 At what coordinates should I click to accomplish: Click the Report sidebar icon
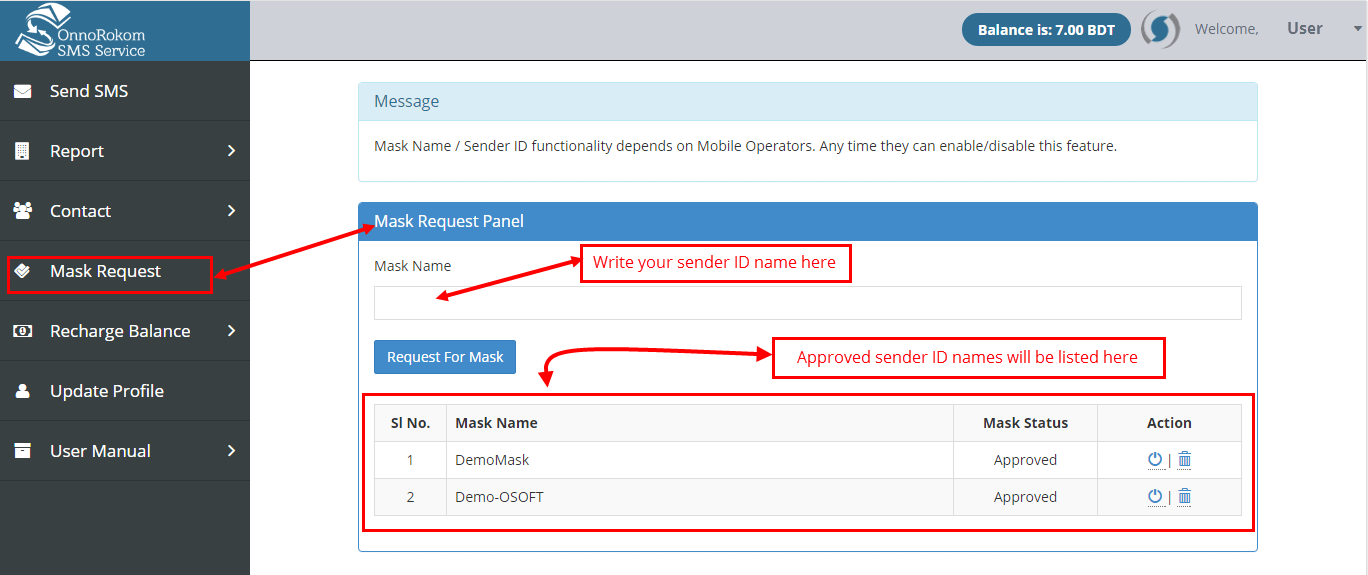pos(22,151)
